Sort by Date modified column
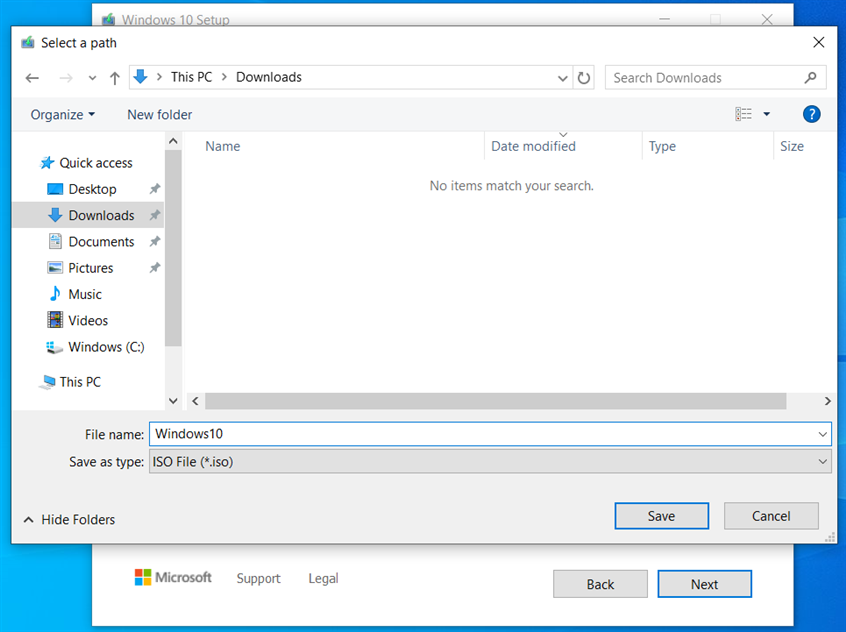Screen dimensions: 846x632 tap(533, 146)
